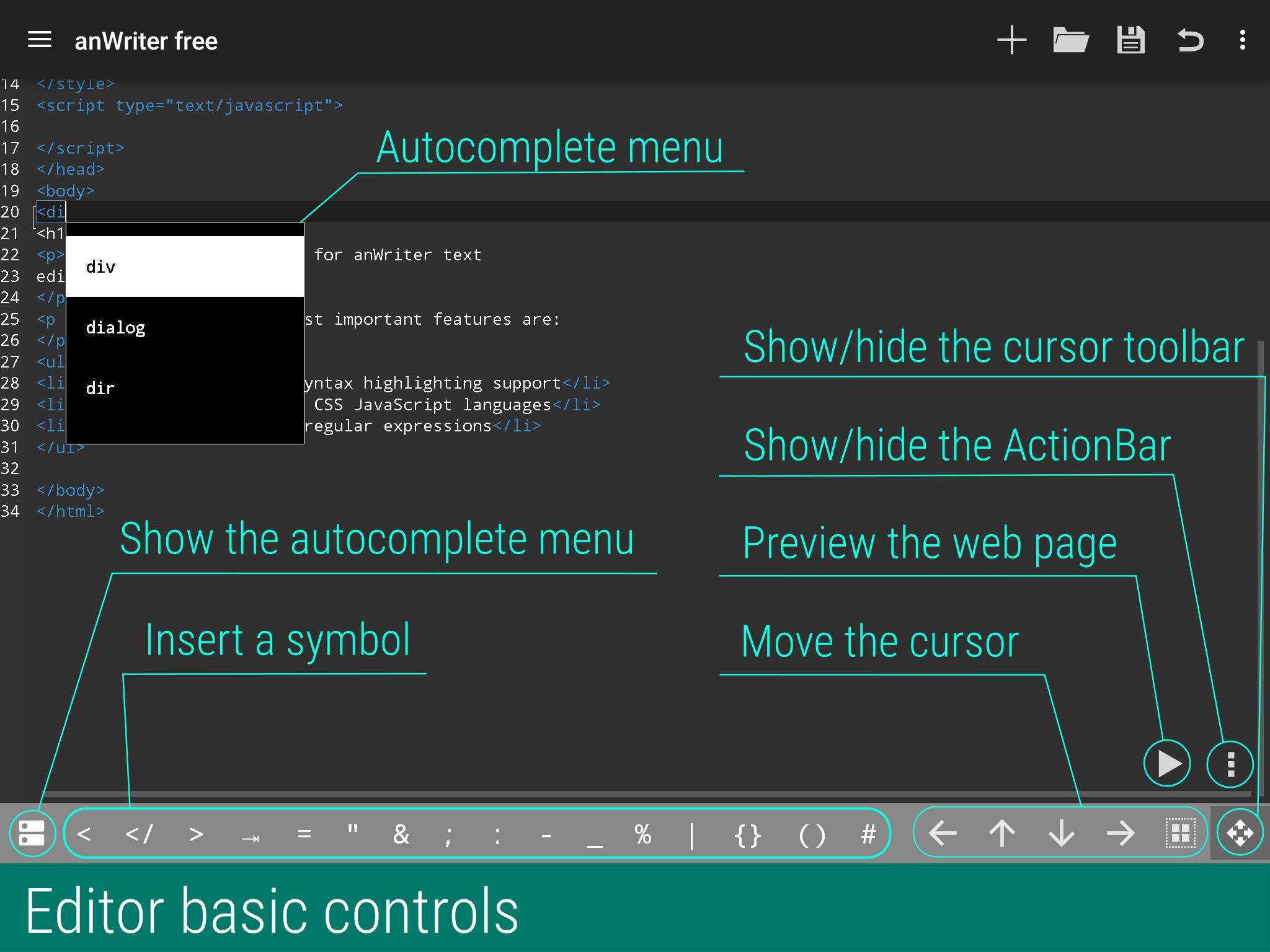Image resolution: width=1270 pixels, height=952 pixels.
Task: Insert curly braces
Action: pyautogui.click(x=747, y=835)
